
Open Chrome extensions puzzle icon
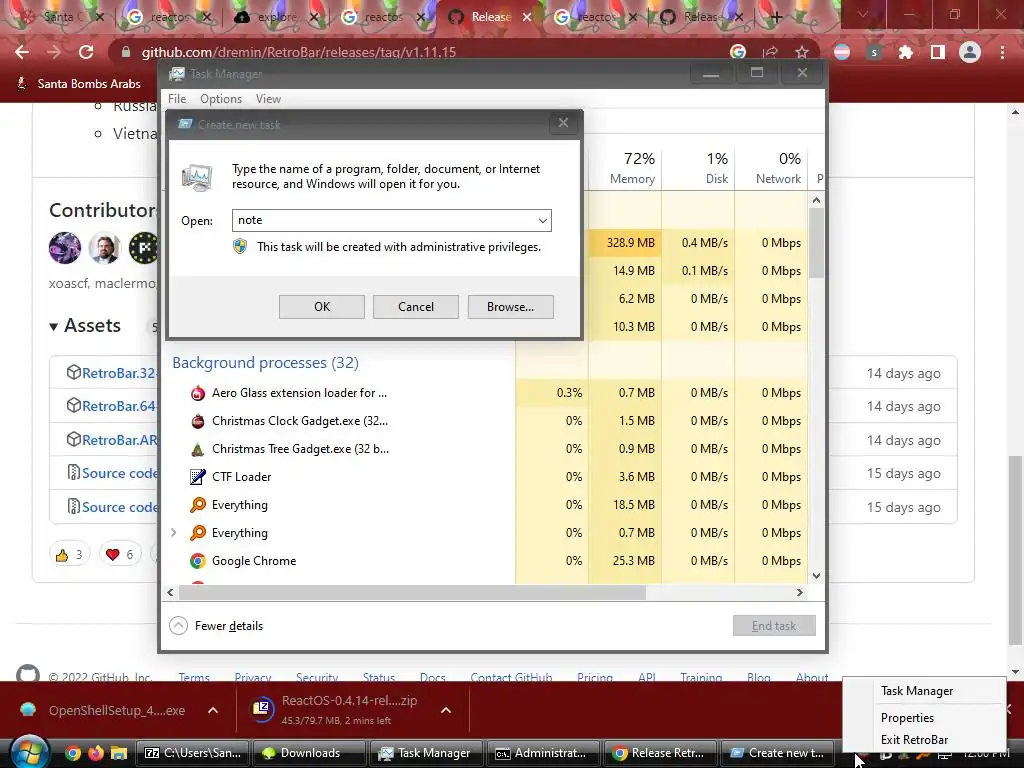click(x=905, y=52)
